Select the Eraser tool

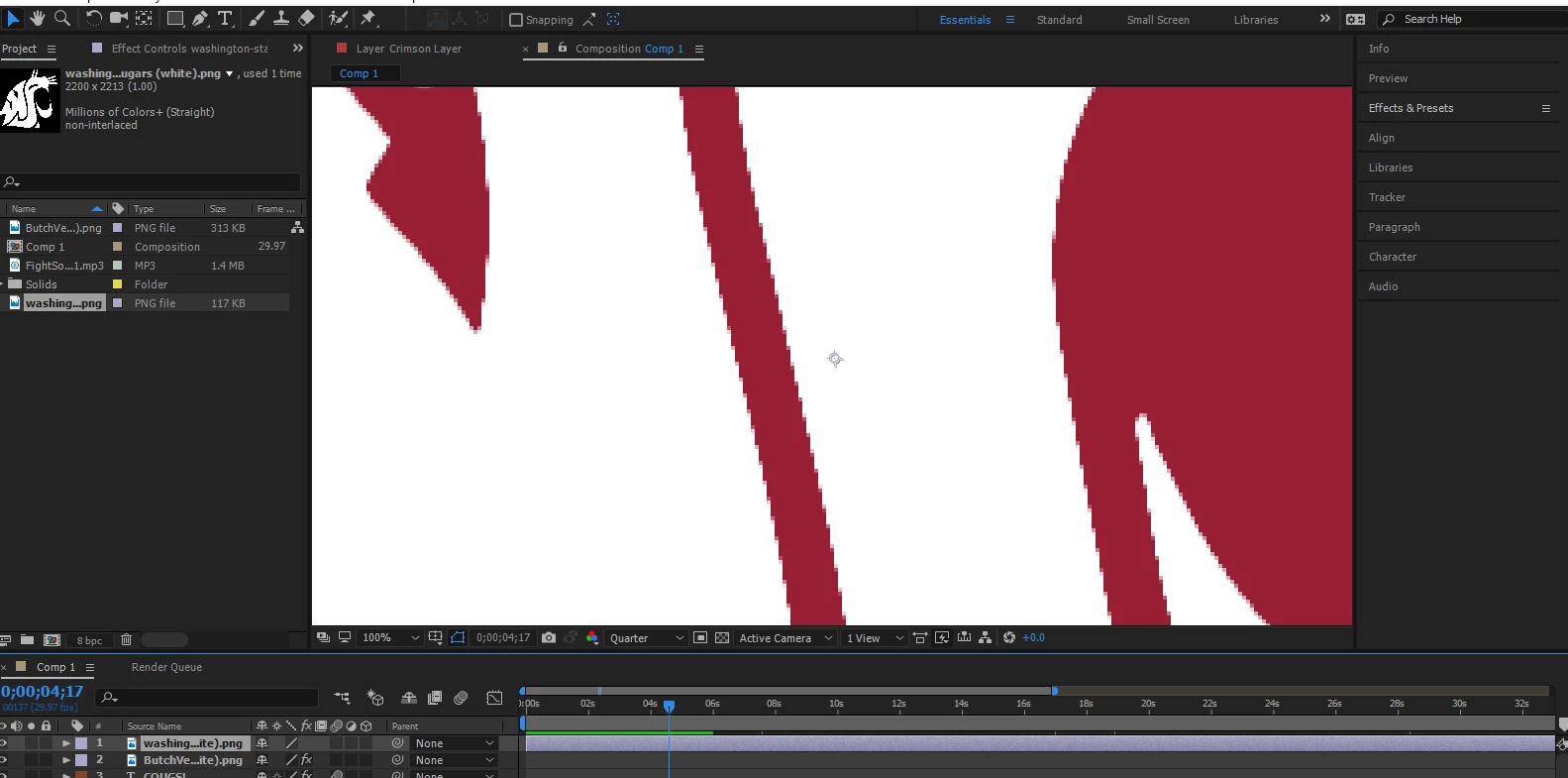pos(306,18)
